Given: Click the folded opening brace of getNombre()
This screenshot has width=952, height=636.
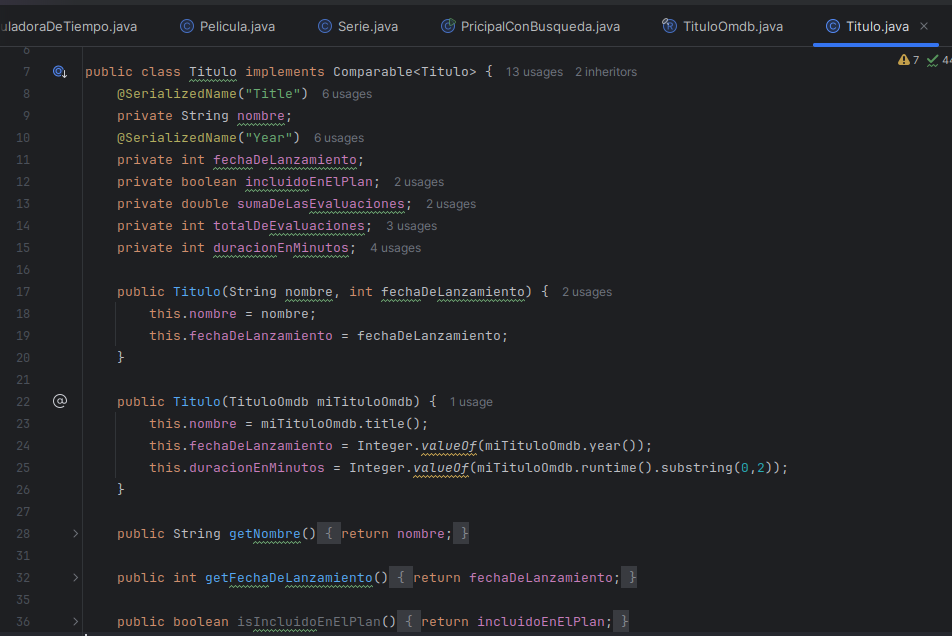Looking at the screenshot, I should pos(328,533).
